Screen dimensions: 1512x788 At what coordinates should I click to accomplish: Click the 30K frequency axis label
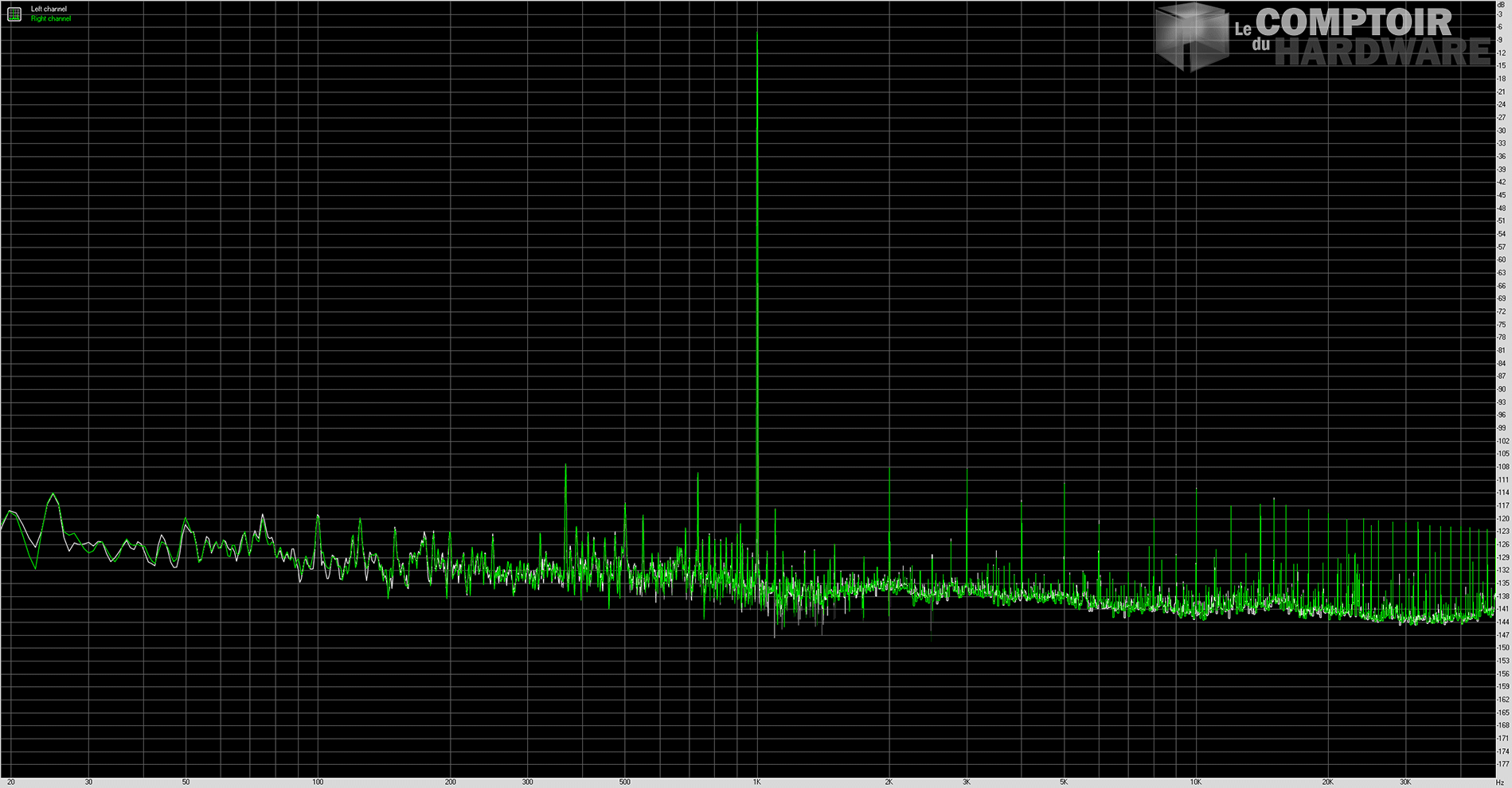(x=1405, y=782)
